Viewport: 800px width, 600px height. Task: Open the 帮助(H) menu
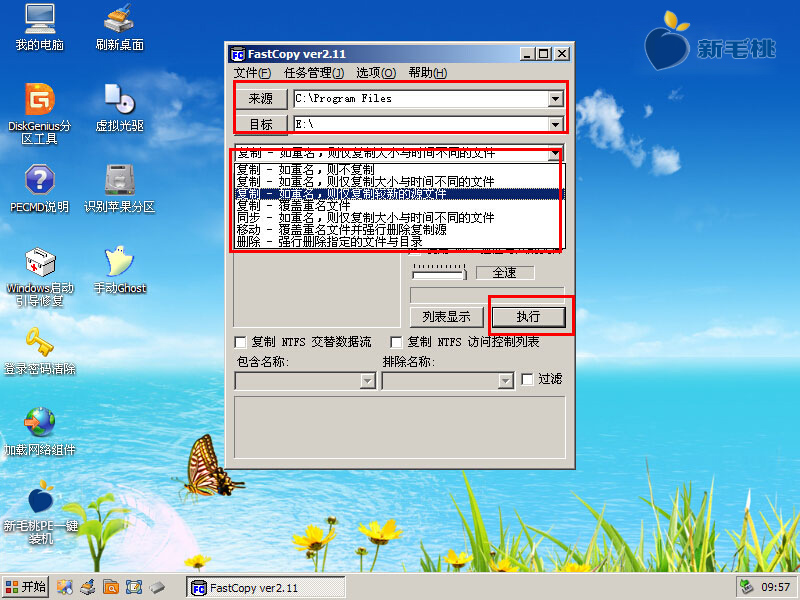(x=428, y=73)
